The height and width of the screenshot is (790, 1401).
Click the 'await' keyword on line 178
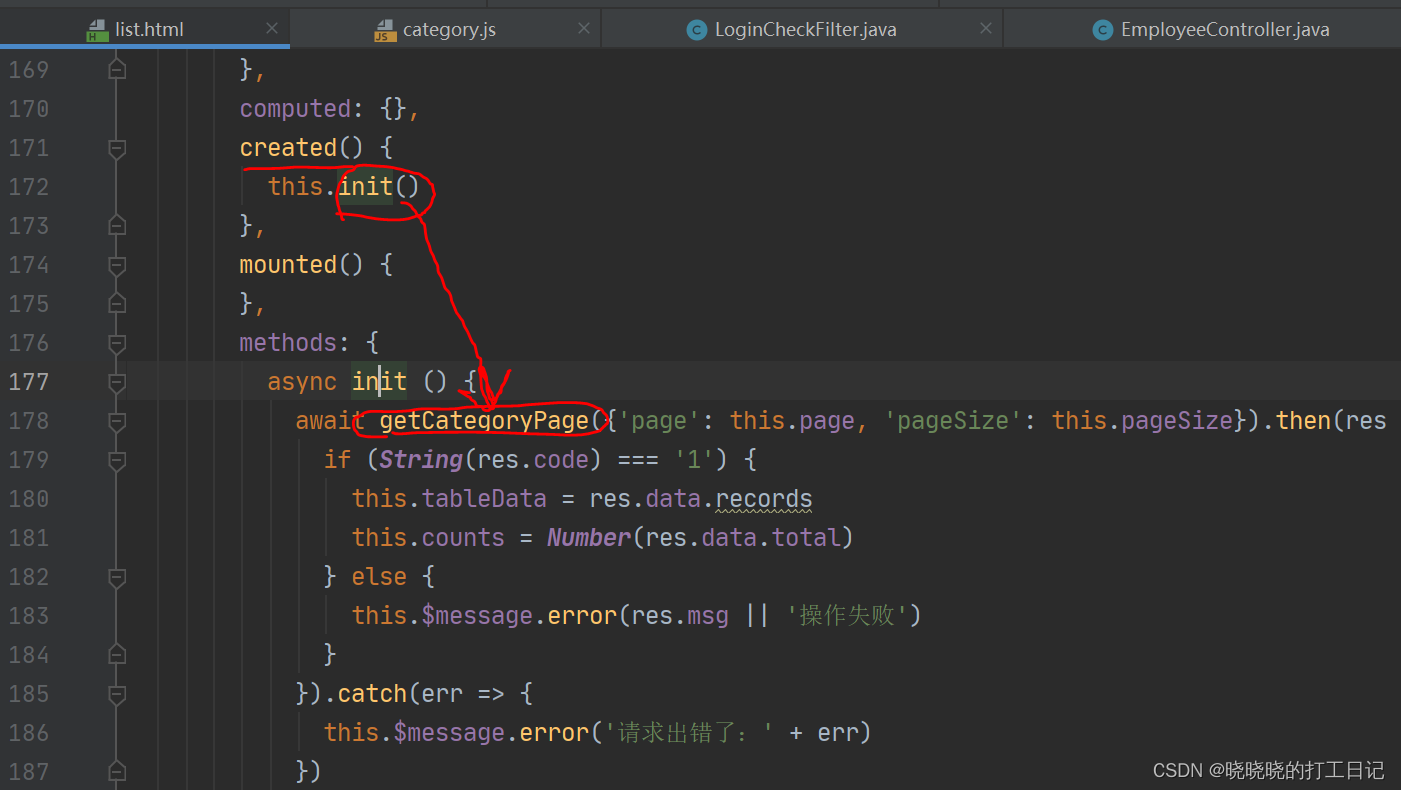coord(330,421)
